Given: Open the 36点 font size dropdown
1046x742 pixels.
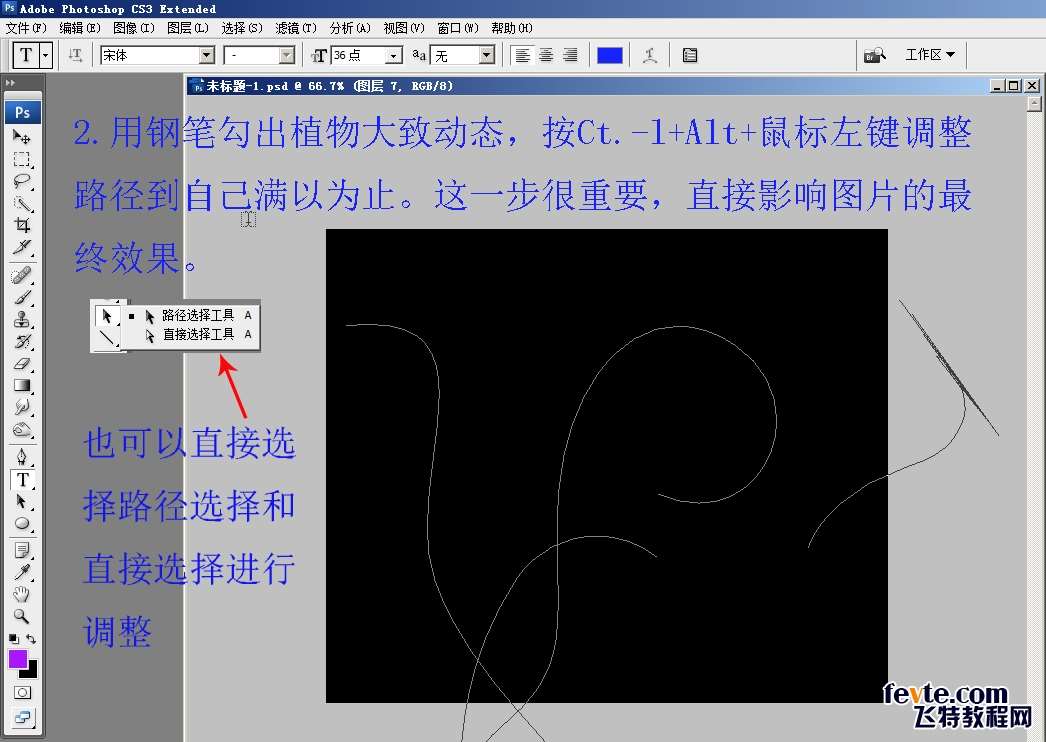Looking at the screenshot, I should coord(394,55).
